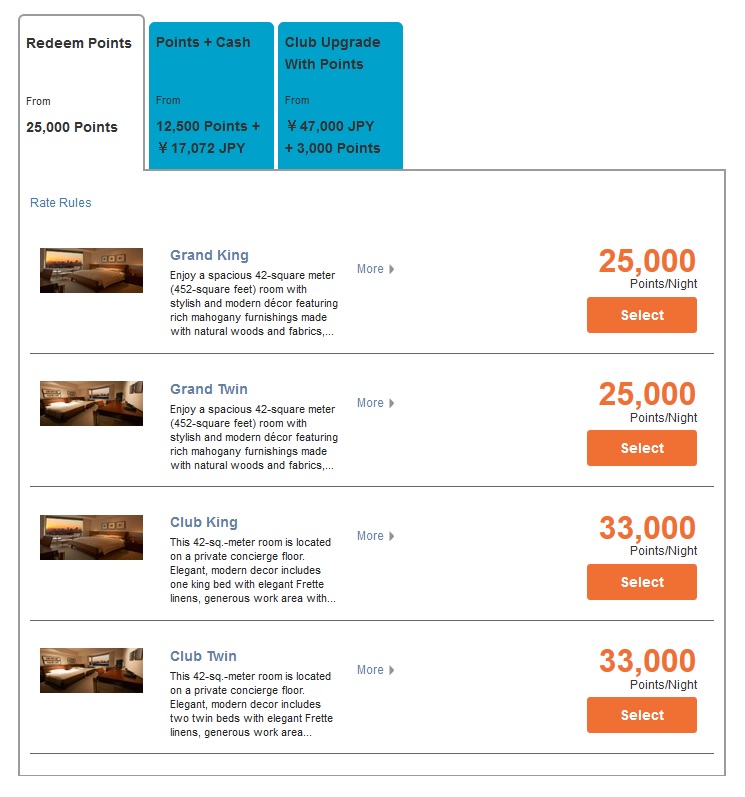The width and height of the screenshot is (745, 797).
Task: Select the Grand King room for 25,000 points
Action: 642,315
